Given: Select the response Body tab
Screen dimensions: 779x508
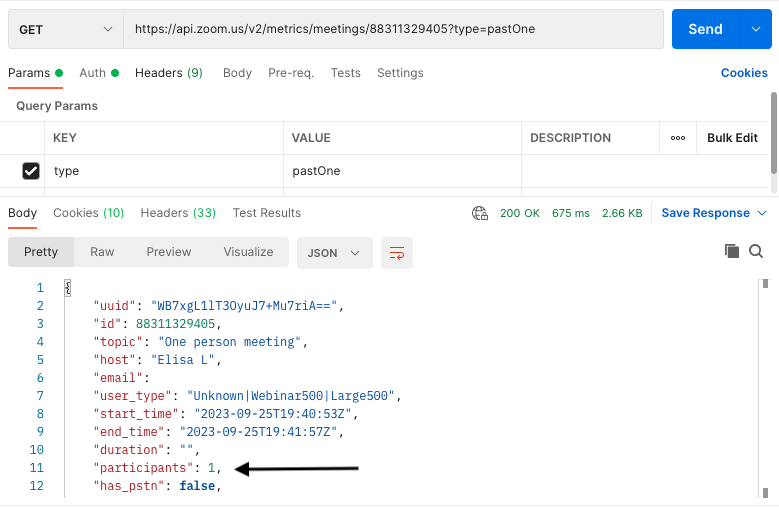Looking at the screenshot, I should pyautogui.click(x=22, y=213).
